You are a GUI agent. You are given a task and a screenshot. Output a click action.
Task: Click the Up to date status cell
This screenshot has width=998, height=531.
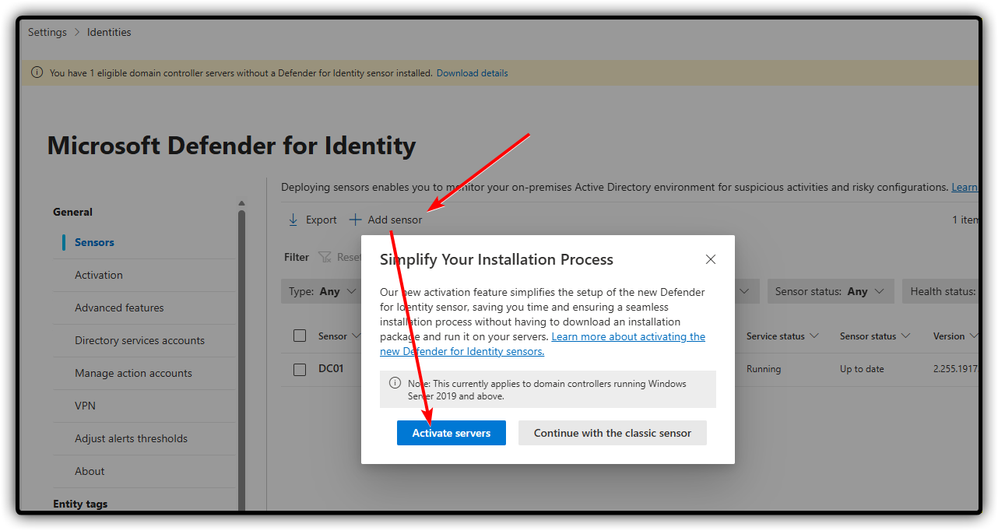coord(862,369)
